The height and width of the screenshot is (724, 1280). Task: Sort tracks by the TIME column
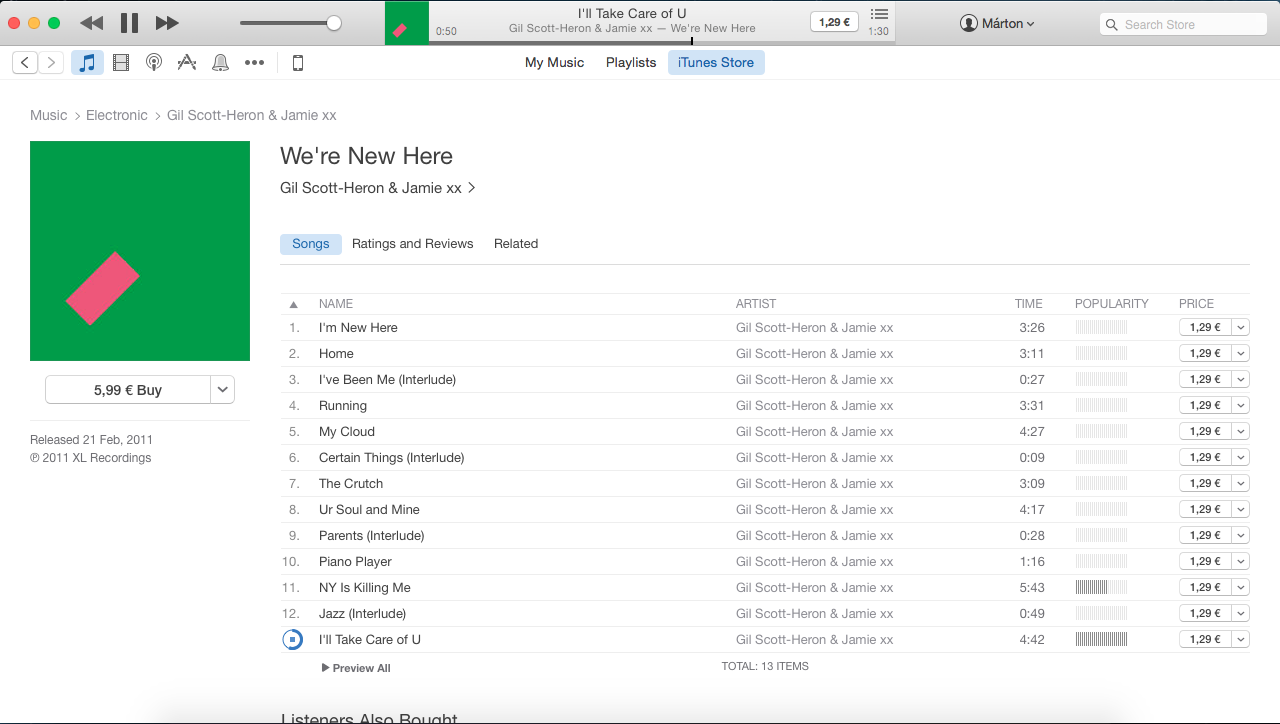pyautogui.click(x=1028, y=304)
